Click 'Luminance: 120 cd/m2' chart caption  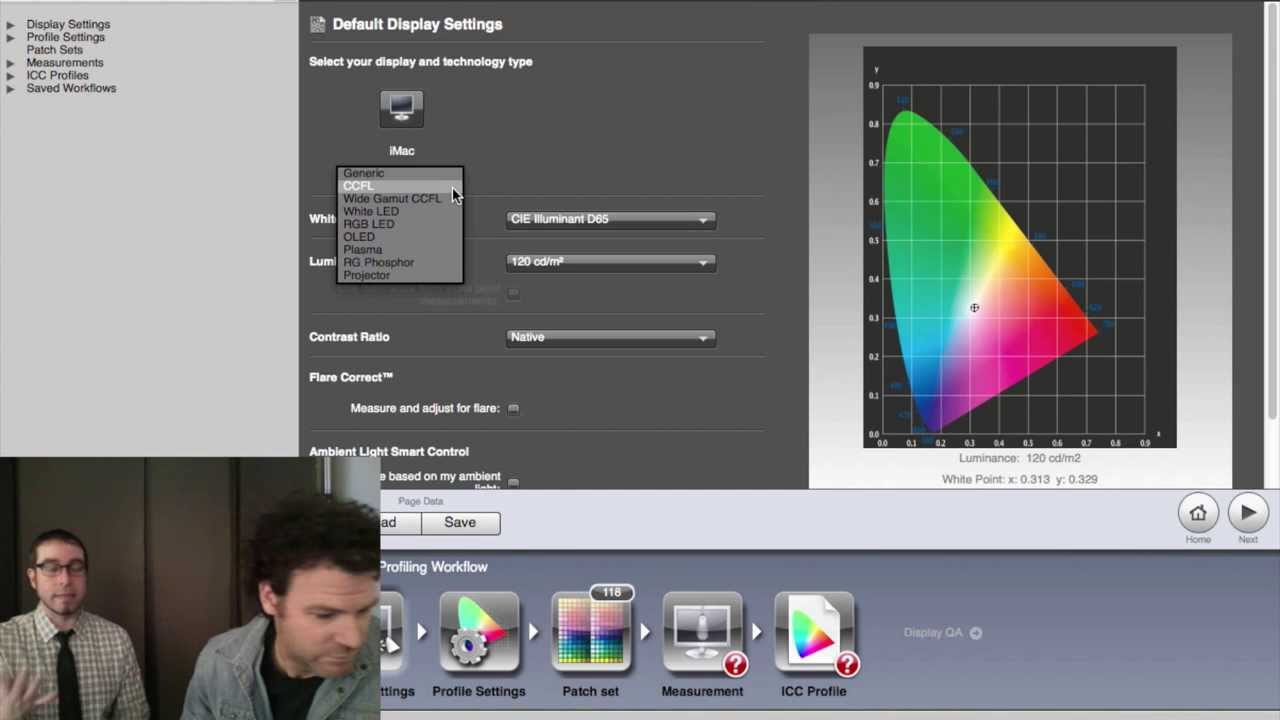tap(1020, 458)
